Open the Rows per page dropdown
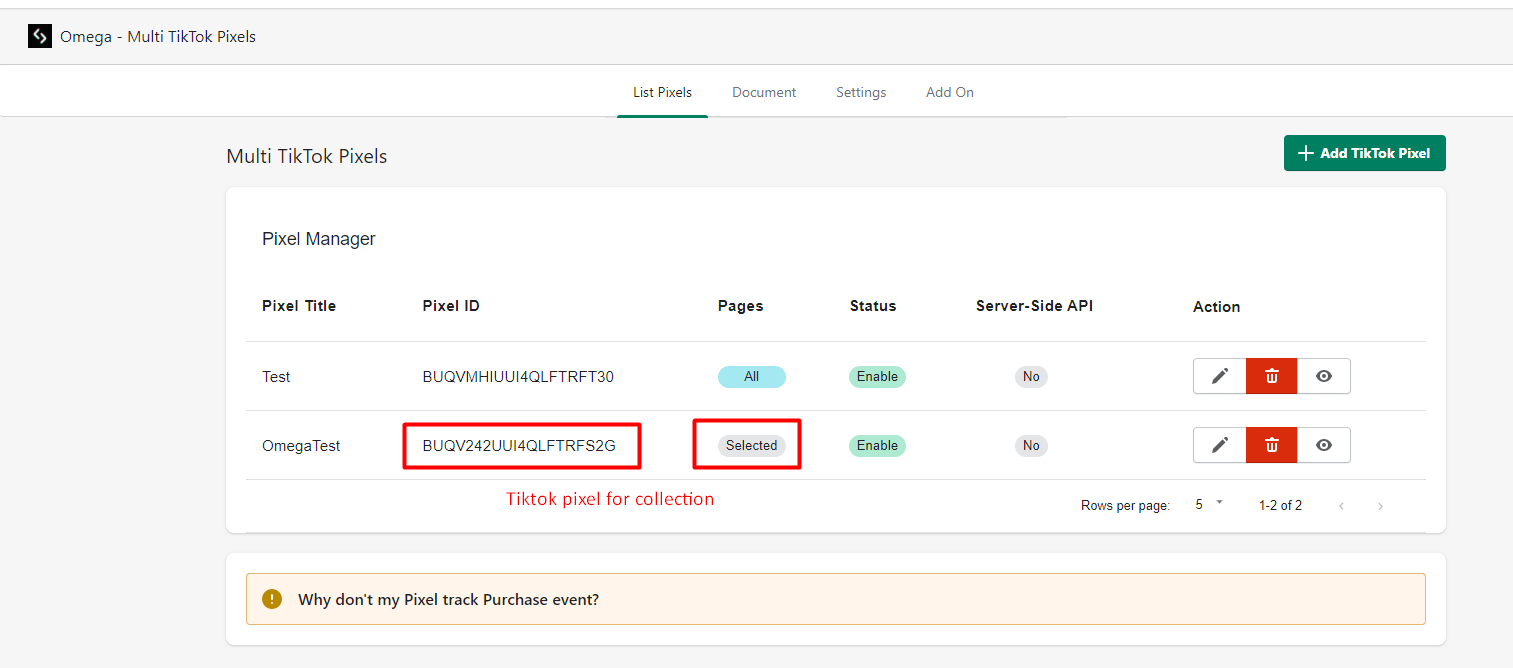 [x=1209, y=505]
